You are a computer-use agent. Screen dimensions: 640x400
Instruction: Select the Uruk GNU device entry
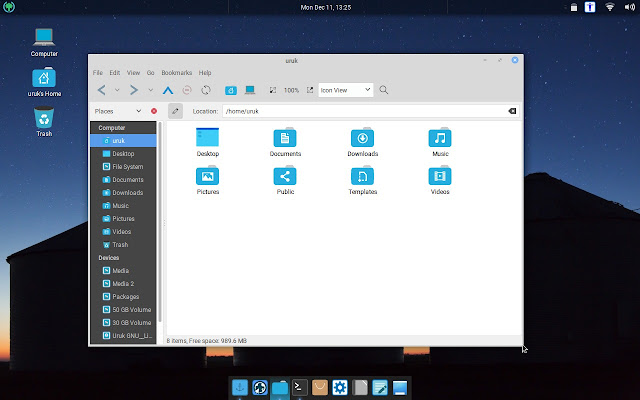[123, 336]
